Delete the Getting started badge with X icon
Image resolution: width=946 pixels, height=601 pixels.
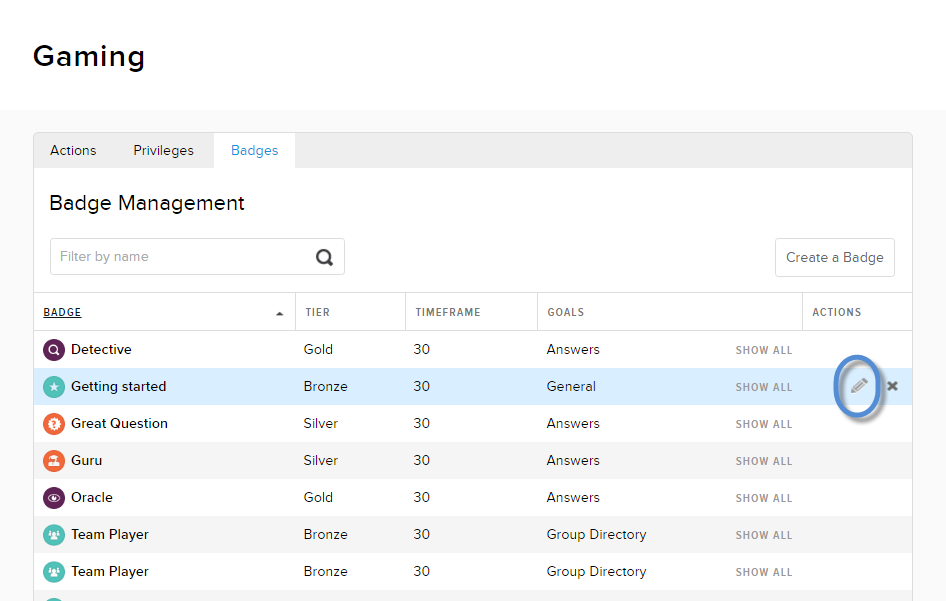point(892,386)
